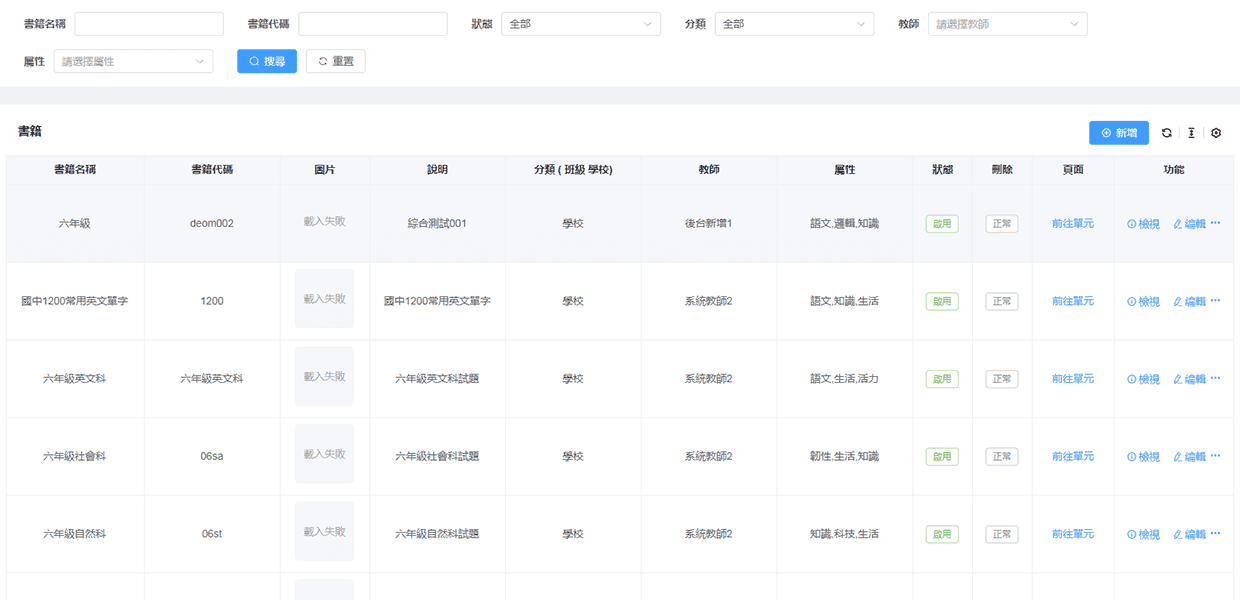Click the table refresh icon

(x=1166, y=133)
